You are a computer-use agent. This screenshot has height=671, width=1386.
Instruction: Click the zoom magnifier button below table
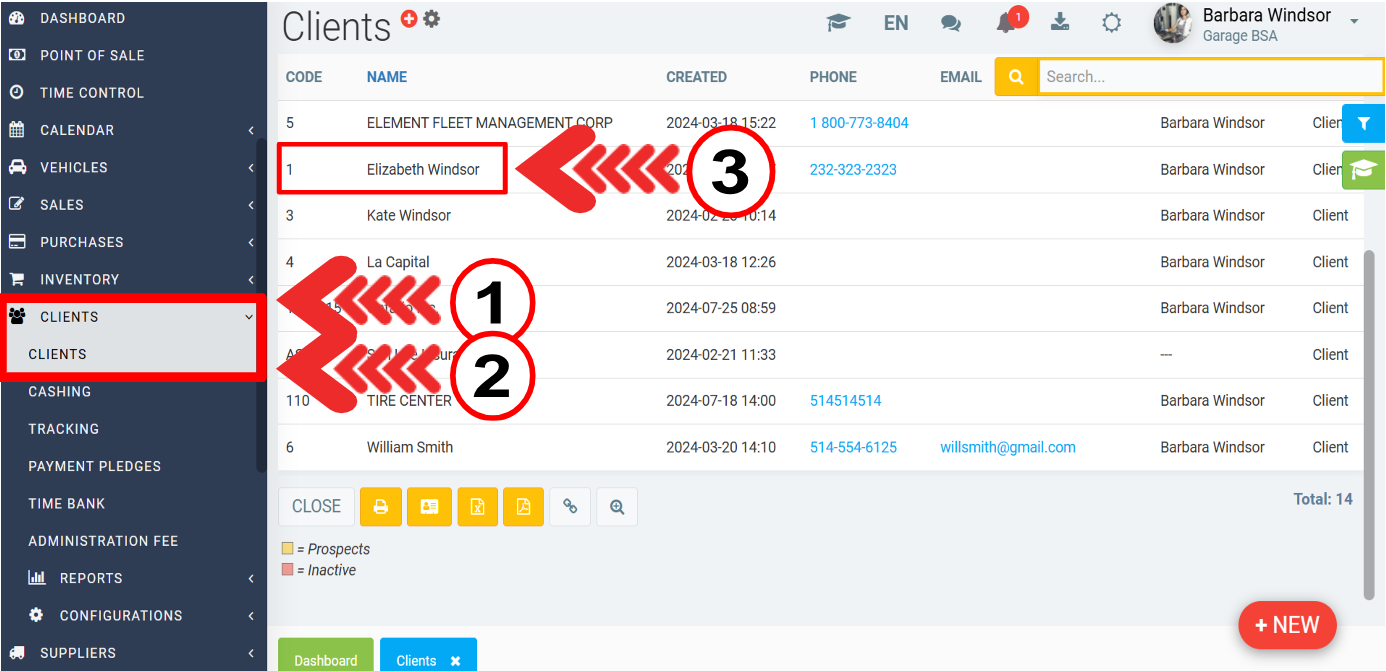pos(617,507)
